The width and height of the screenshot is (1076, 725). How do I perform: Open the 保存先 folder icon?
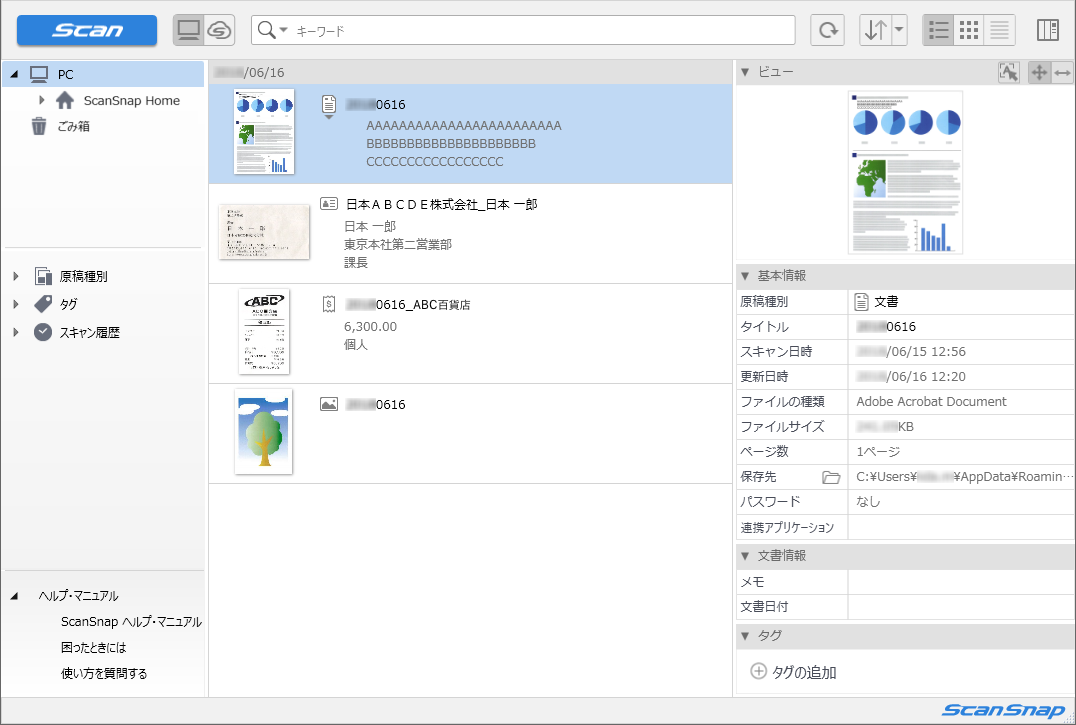[x=831, y=477]
